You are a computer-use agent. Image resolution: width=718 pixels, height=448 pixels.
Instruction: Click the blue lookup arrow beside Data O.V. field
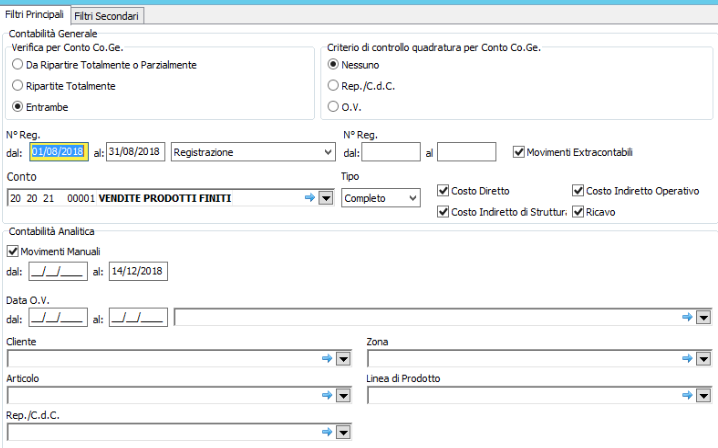[687, 317]
